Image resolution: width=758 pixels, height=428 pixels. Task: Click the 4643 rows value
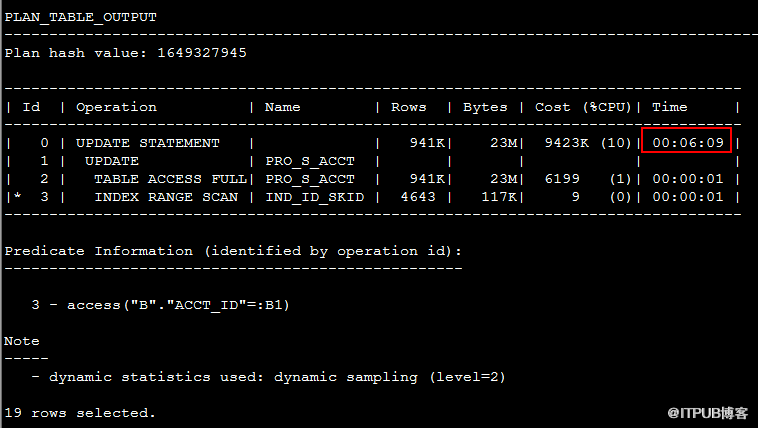(418, 197)
